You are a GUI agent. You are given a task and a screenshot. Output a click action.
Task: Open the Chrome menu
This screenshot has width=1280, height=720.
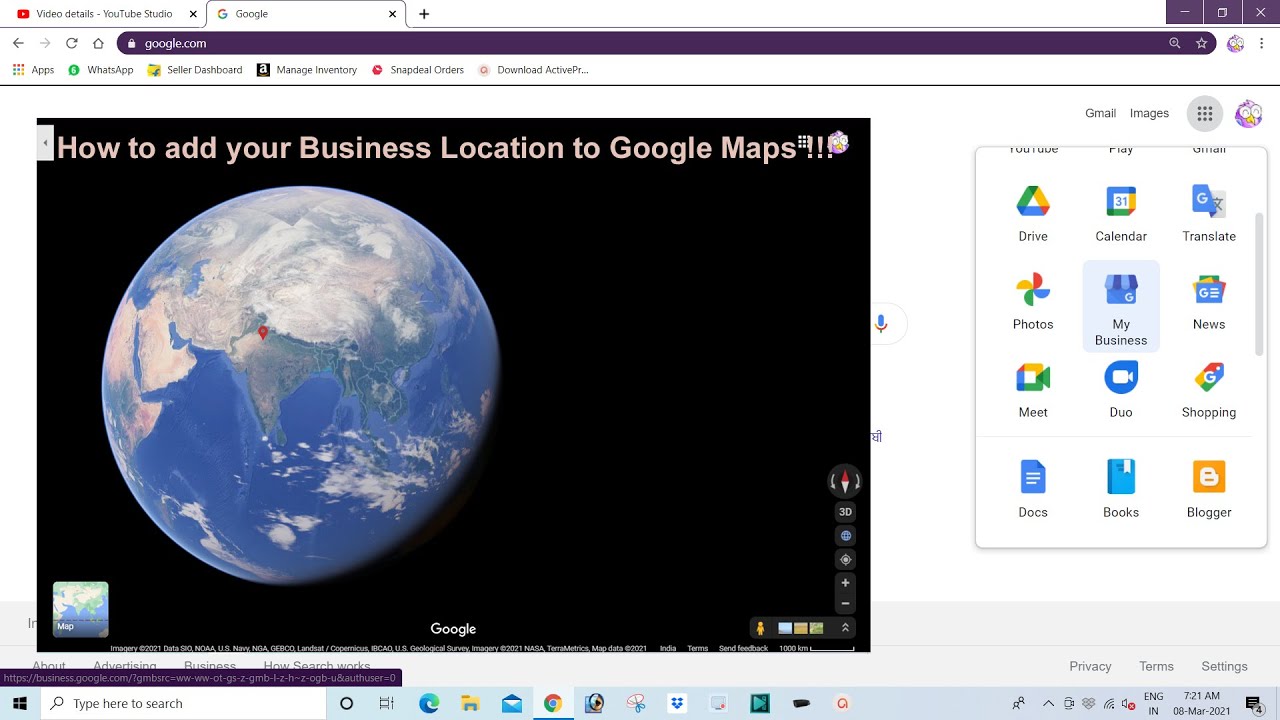[x=1263, y=43]
